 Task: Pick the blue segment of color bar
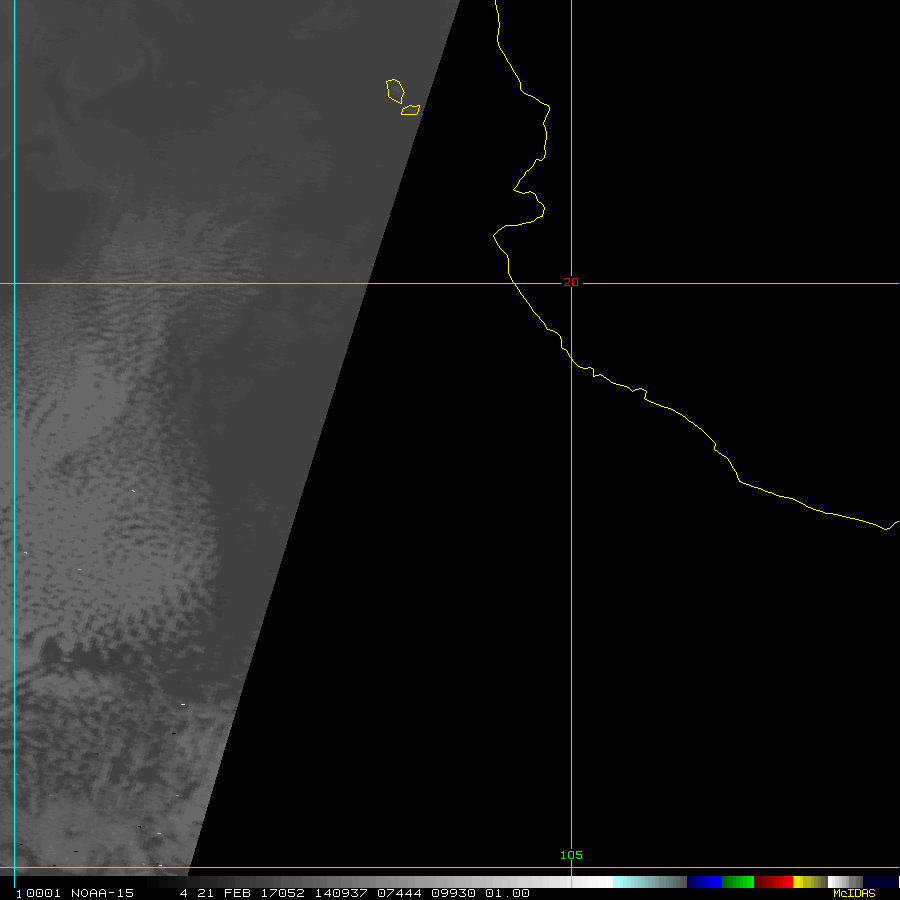coord(704,882)
